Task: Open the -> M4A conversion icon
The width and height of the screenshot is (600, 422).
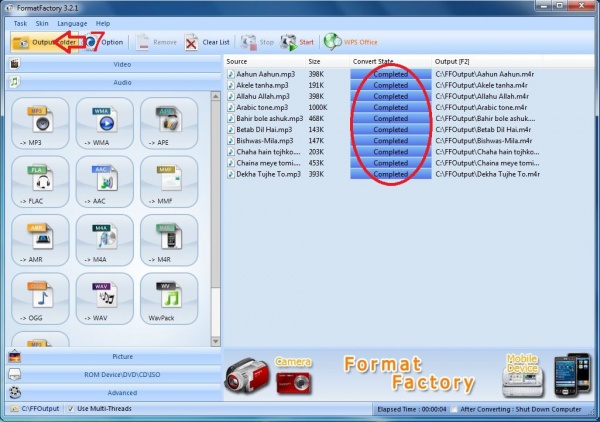Action: point(104,240)
